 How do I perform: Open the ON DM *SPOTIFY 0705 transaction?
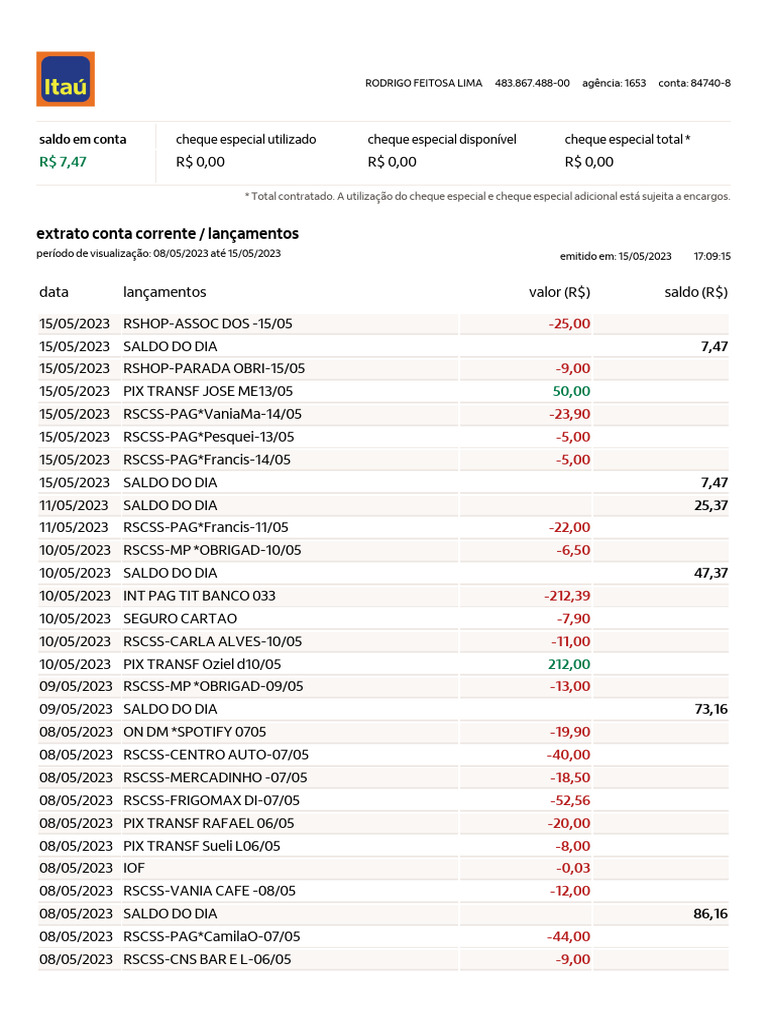(x=195, y=732)
